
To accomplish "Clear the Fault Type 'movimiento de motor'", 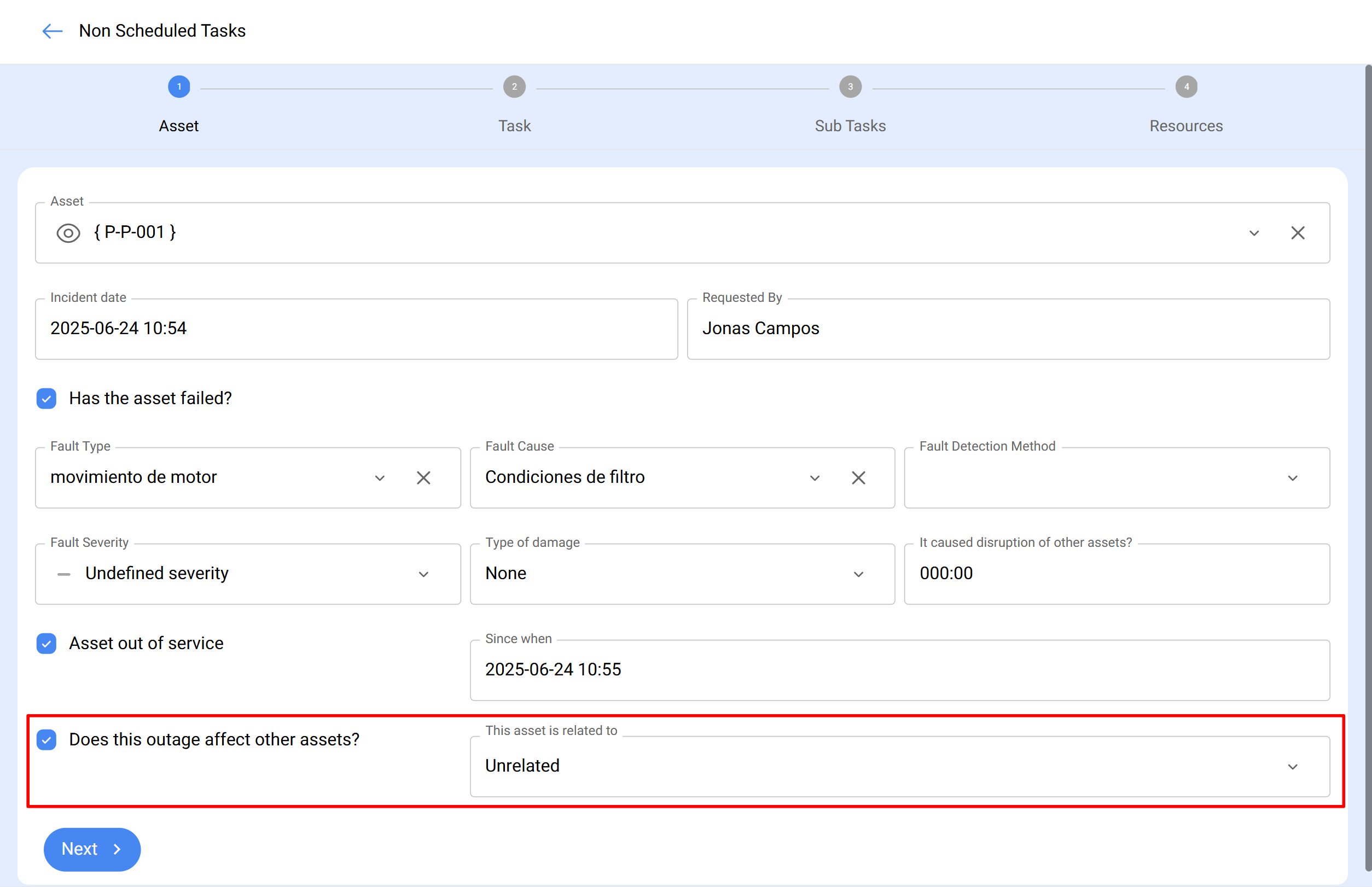I will pos(423,477).
